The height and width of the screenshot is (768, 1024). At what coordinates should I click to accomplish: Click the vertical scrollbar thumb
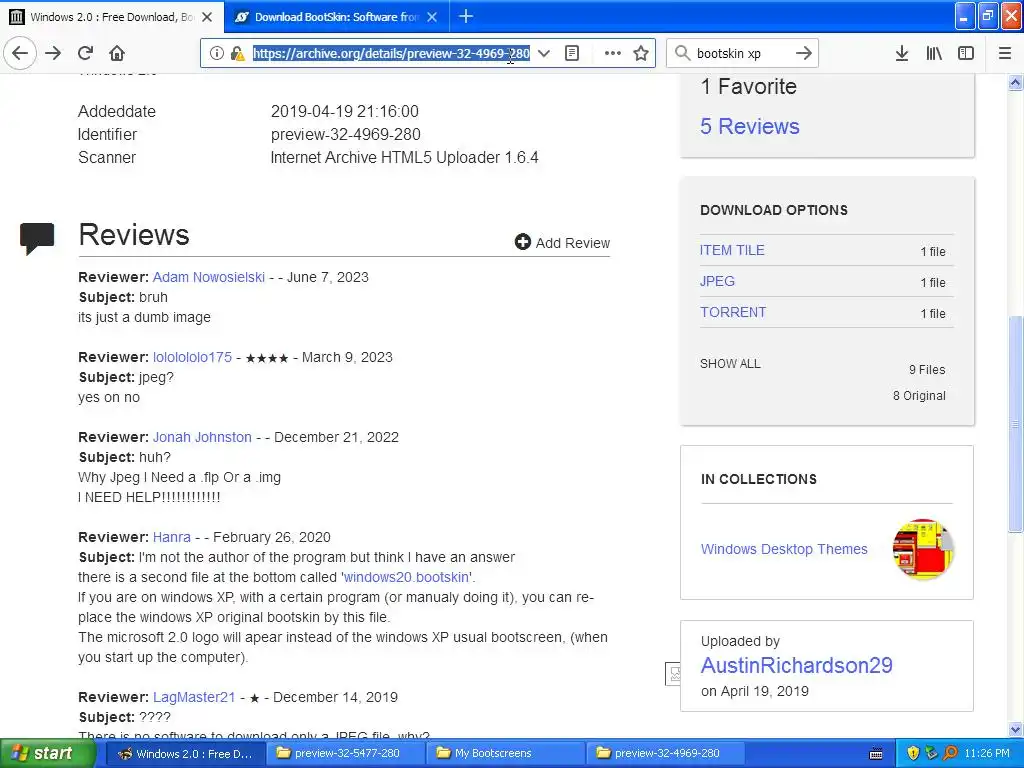[x=1015, y=424]
